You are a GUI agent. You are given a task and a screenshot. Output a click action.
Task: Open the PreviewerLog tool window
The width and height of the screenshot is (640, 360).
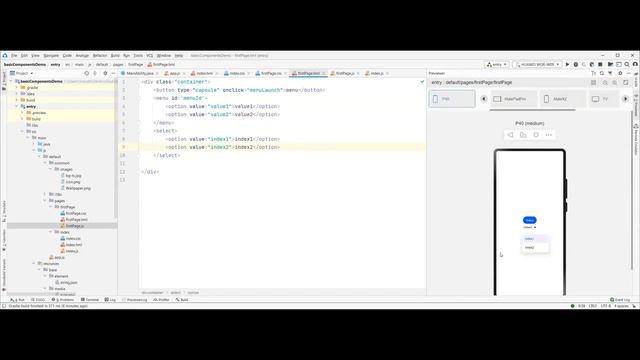coord(134,300)
